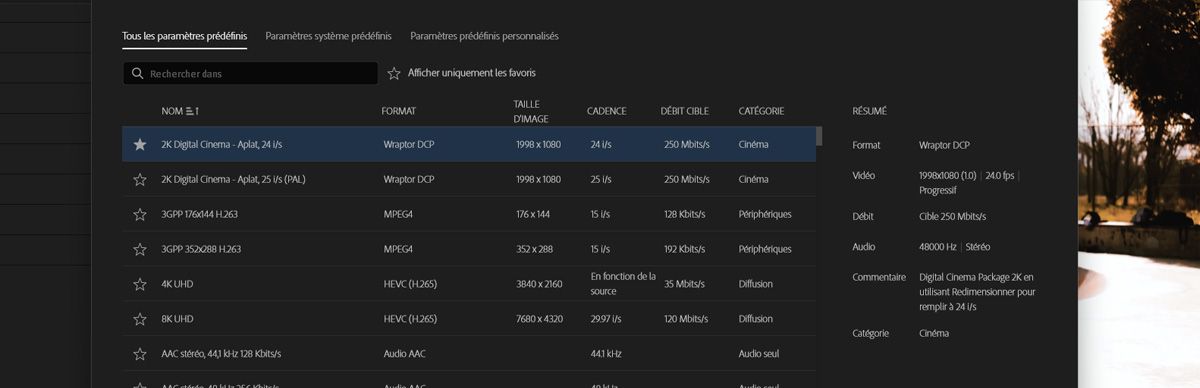Click the video preview image on the right
The height and width of the screenshot is (388, 1200).
coord(1139,194)
